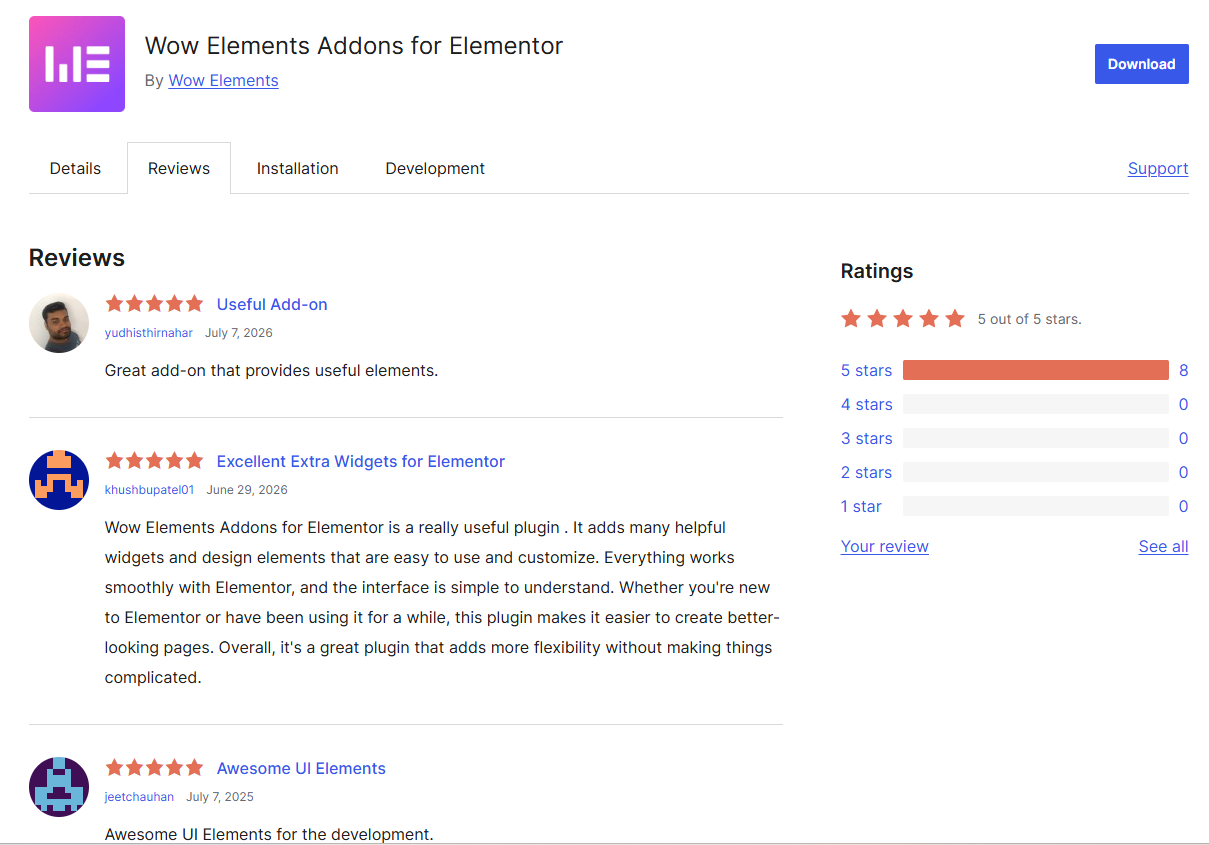Click the Your review link
The width and height of the screenshot is (1209, 845).
(885, 546)
